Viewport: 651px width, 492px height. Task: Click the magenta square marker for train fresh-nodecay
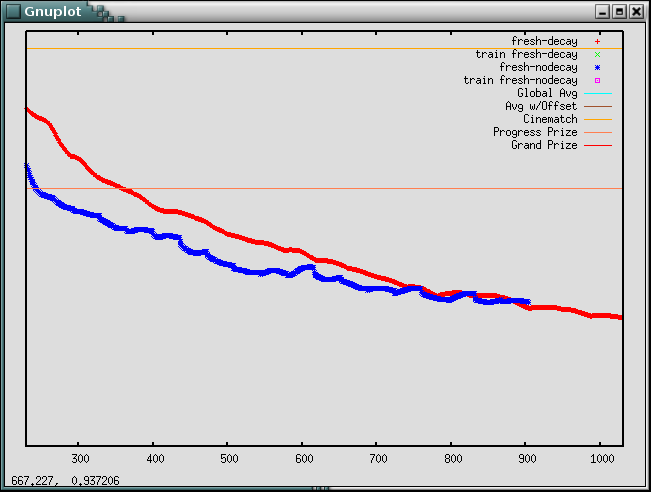[597, 80]
